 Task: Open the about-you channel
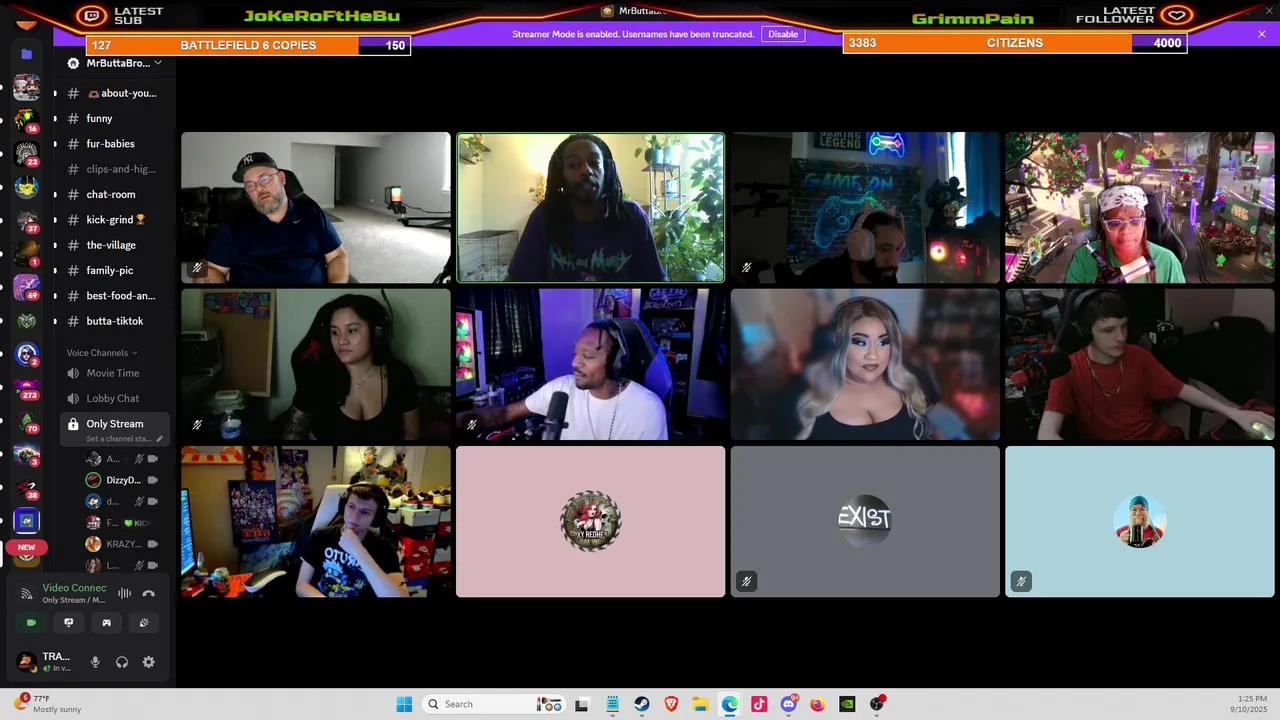(x=114, y=93)
